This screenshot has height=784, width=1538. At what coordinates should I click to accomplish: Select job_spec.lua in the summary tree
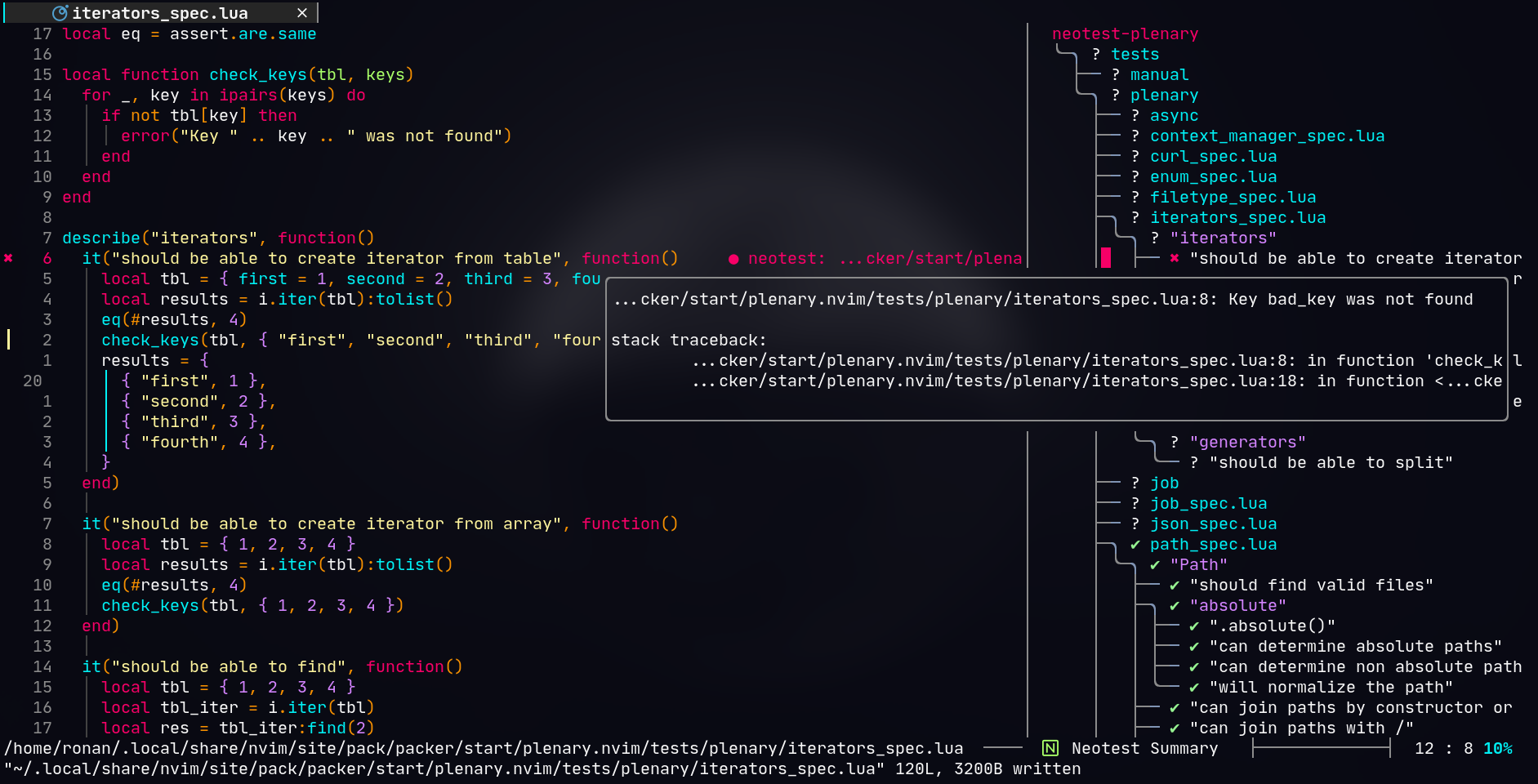pos(1209,503)
